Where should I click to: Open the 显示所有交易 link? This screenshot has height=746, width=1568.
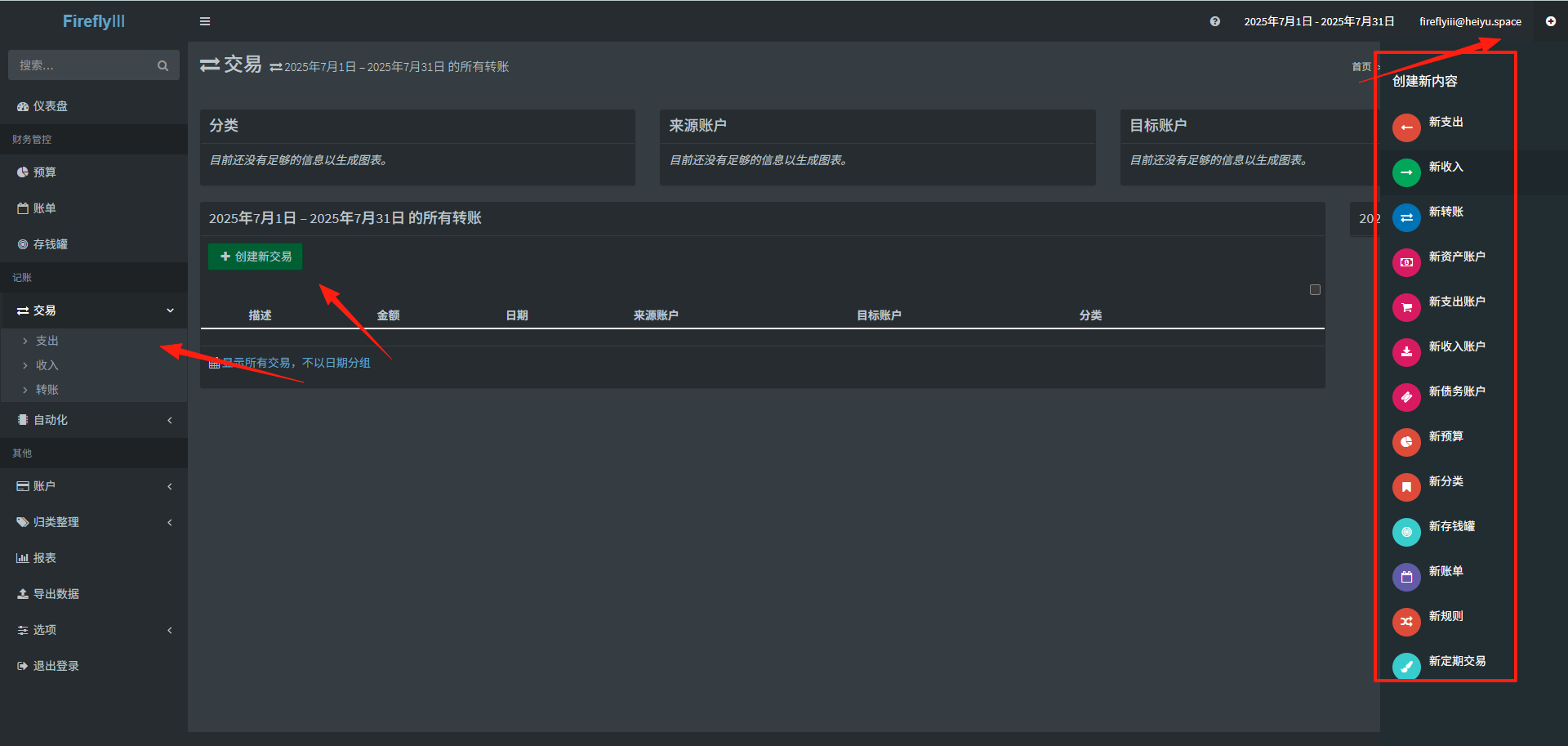pyautogui.click(x=296, y=363)
